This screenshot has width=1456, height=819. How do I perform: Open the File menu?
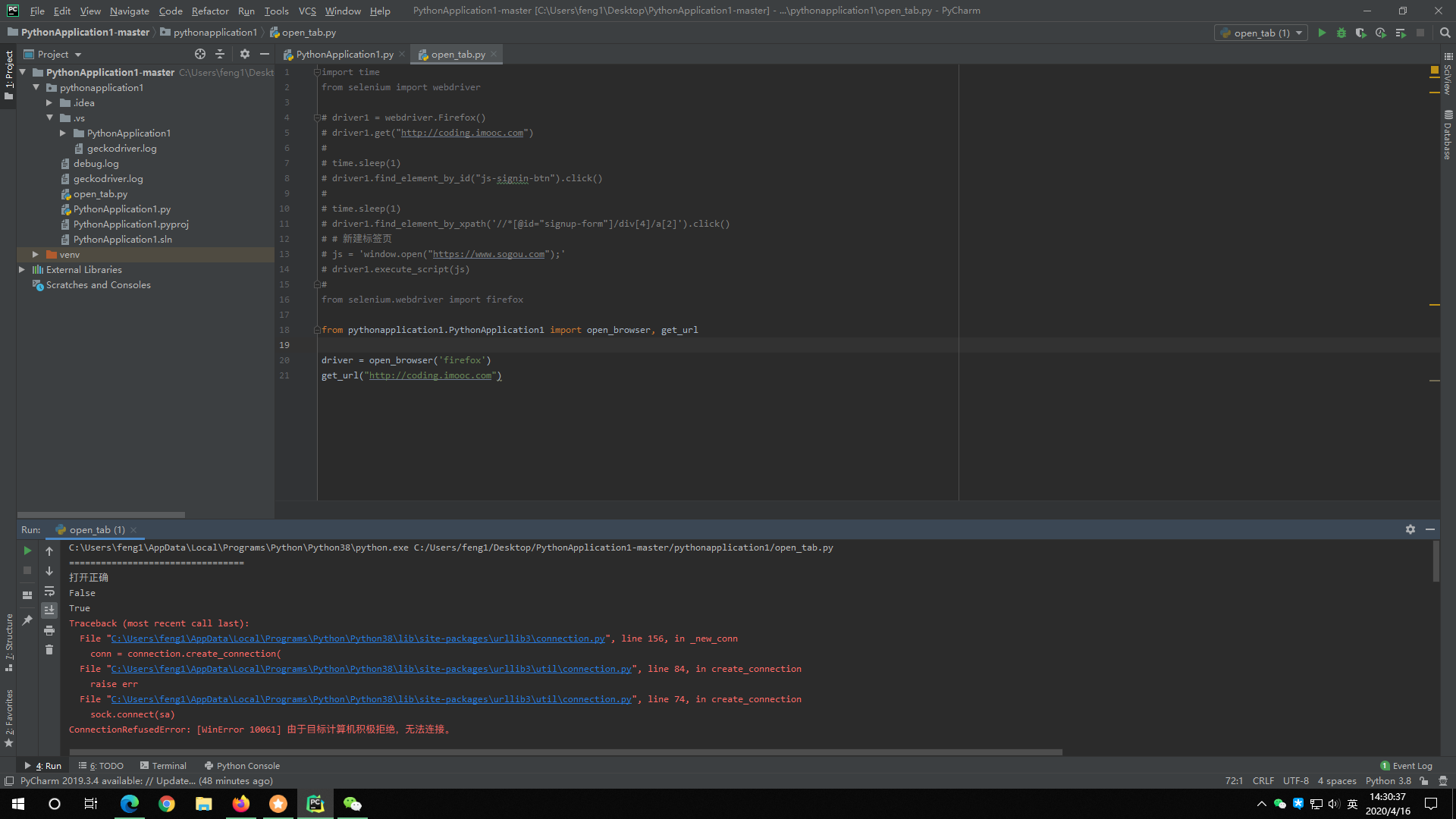[37, 11]
